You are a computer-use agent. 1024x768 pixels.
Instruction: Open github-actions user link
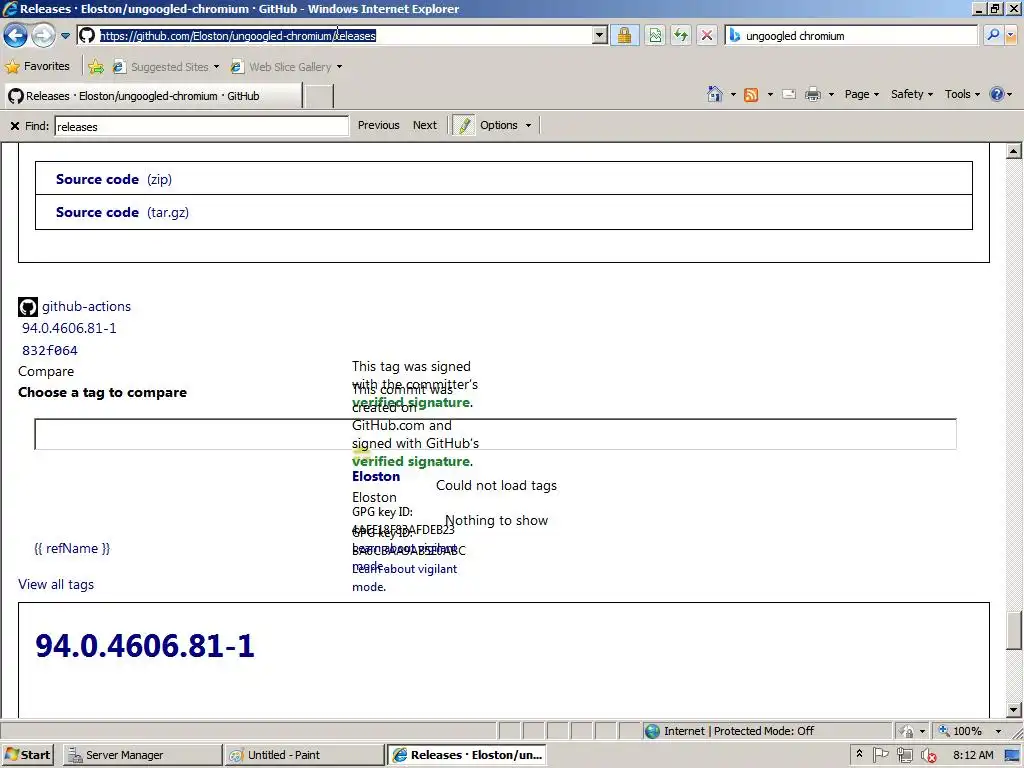click(86, 306)
